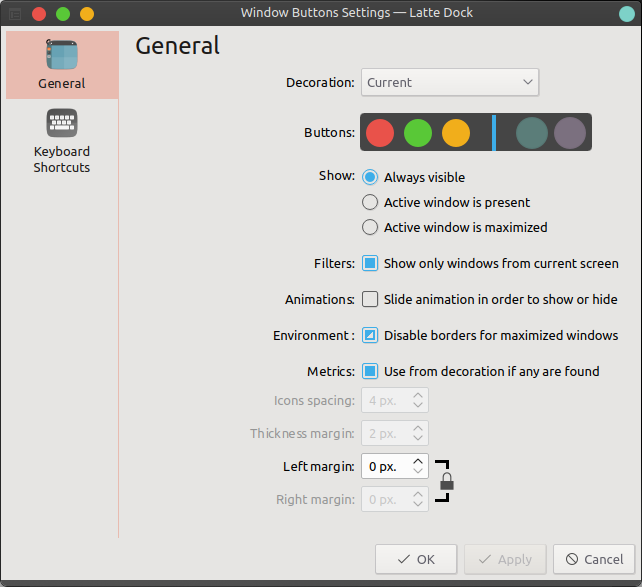642x587 pixels.
Task: Toggle Show only windows from current screen
Action: [x=370, y=264]
